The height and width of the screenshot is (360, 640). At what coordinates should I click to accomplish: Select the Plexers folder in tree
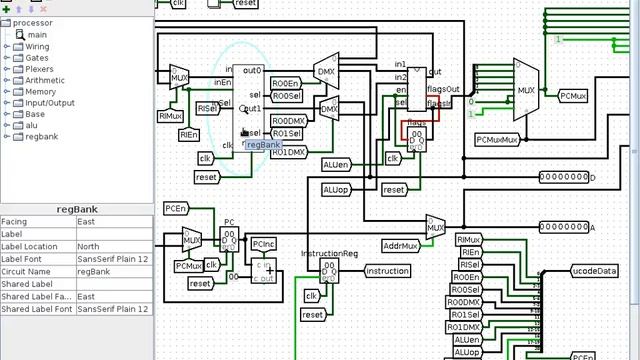tap(33, 69)
